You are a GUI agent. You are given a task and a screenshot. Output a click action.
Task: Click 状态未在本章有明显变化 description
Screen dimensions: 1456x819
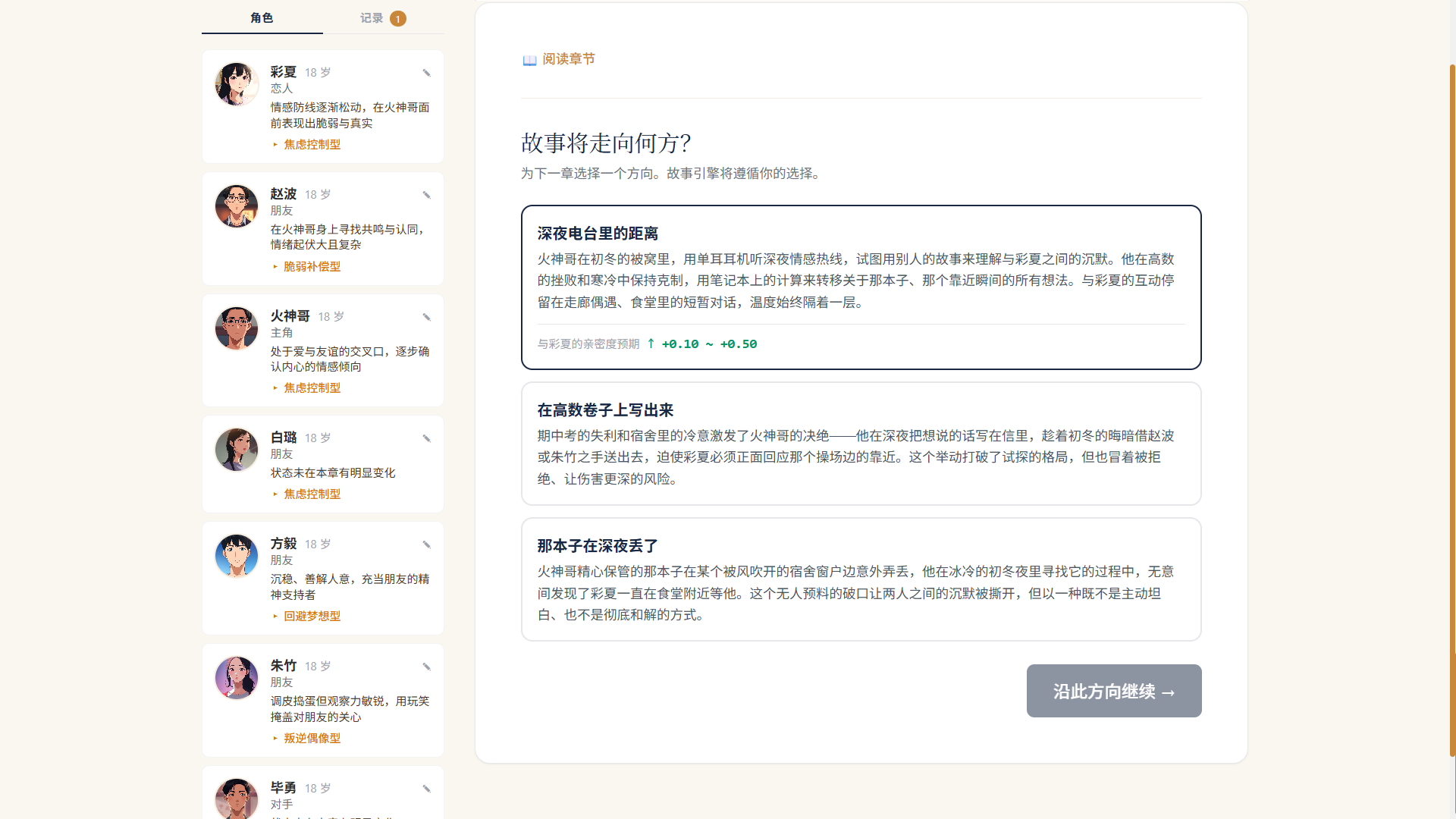(x=333, y=473)
